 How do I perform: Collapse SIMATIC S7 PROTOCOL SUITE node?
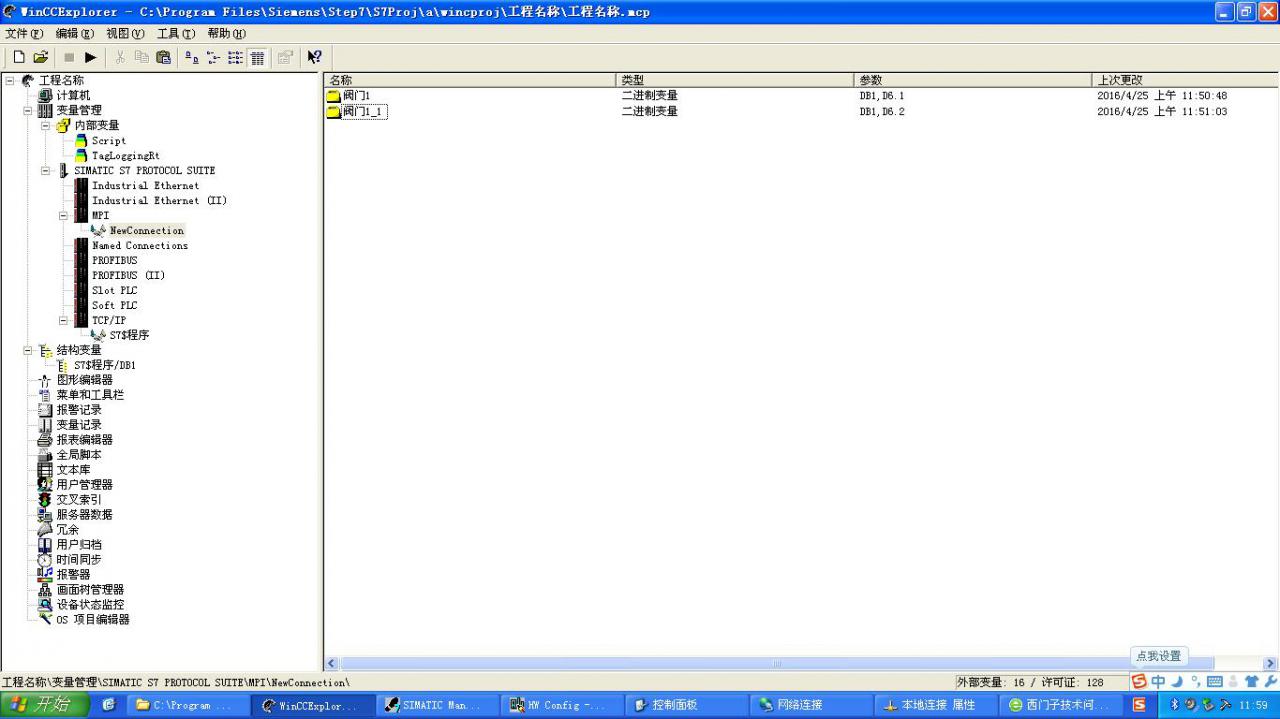click(46, 170)
